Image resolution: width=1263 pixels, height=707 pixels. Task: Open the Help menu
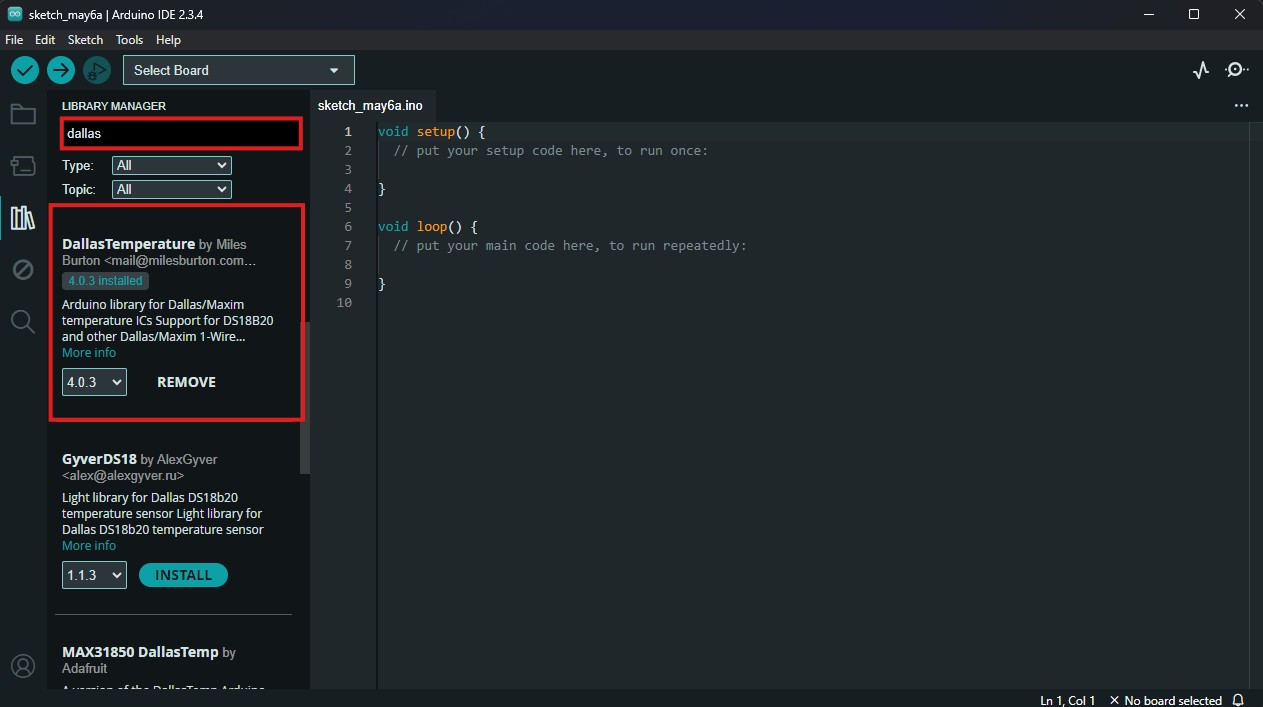pyautogui.click(x=169, y=40)
